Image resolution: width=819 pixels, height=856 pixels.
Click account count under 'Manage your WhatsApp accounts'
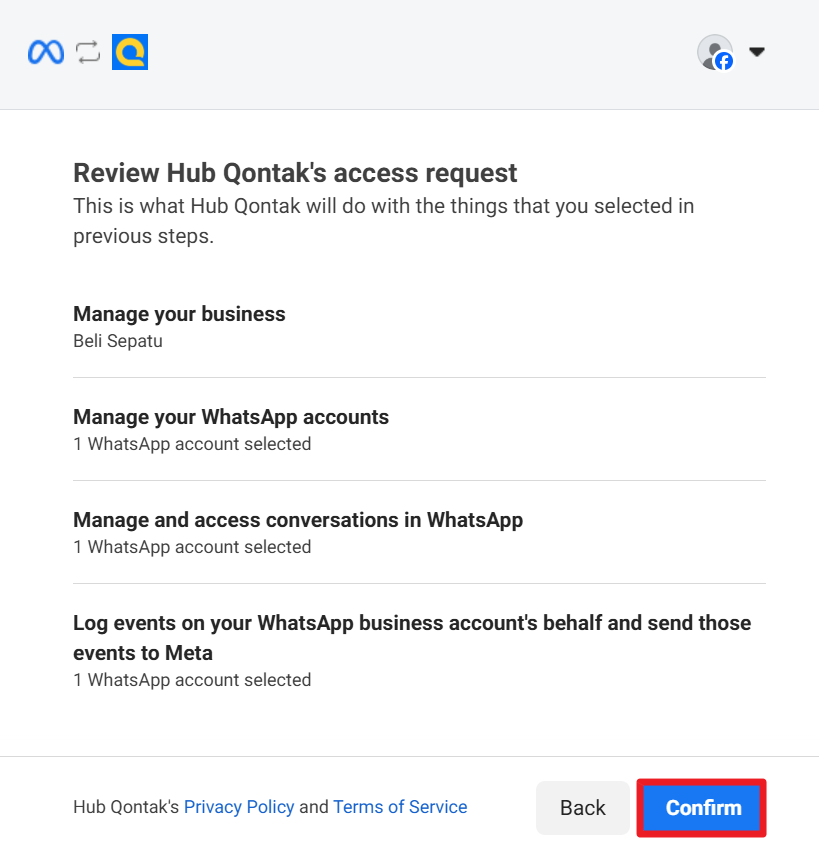pos(192,444)
